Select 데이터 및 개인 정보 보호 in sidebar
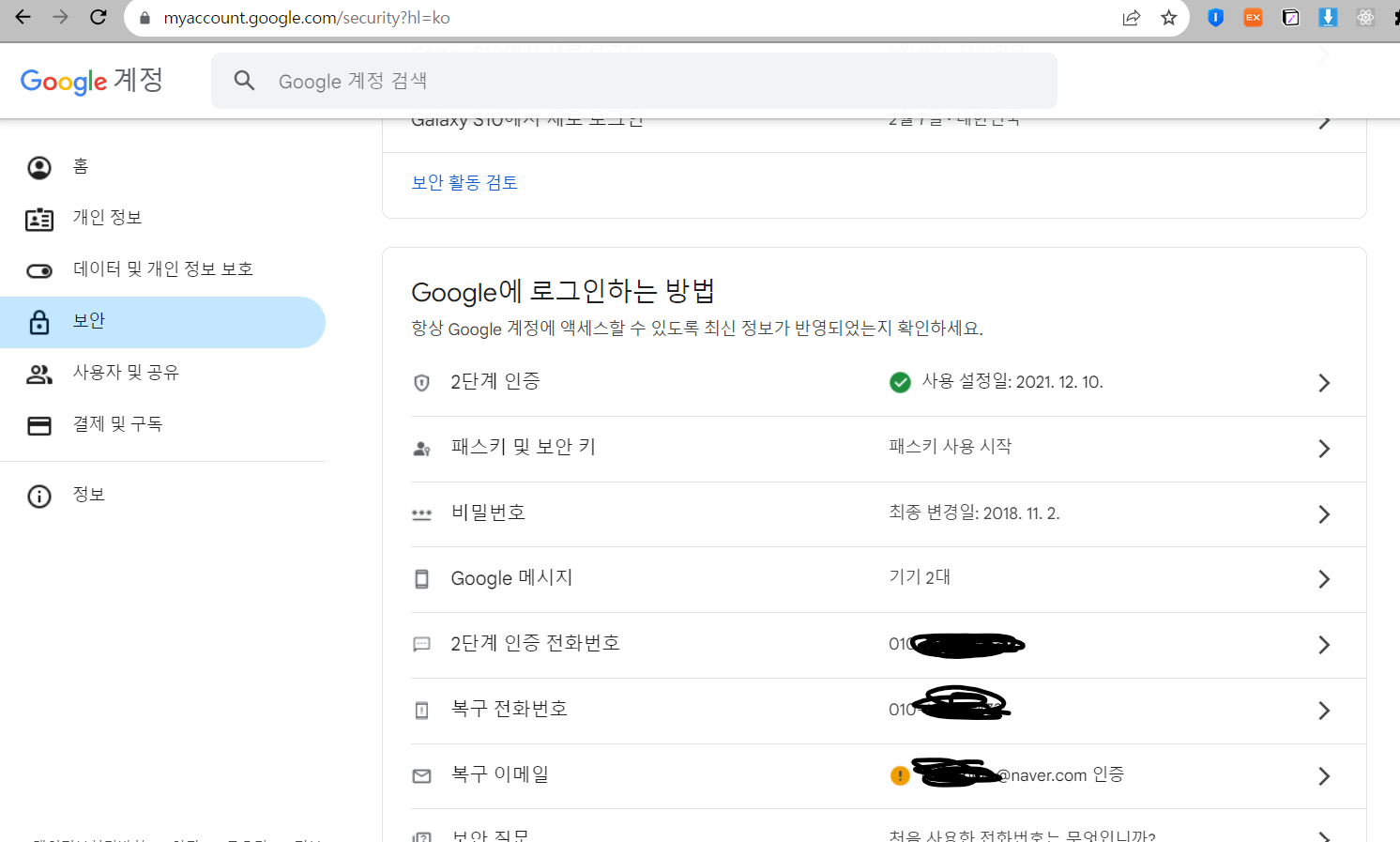This screenshot has width=1400, height=842. point(162,270)
